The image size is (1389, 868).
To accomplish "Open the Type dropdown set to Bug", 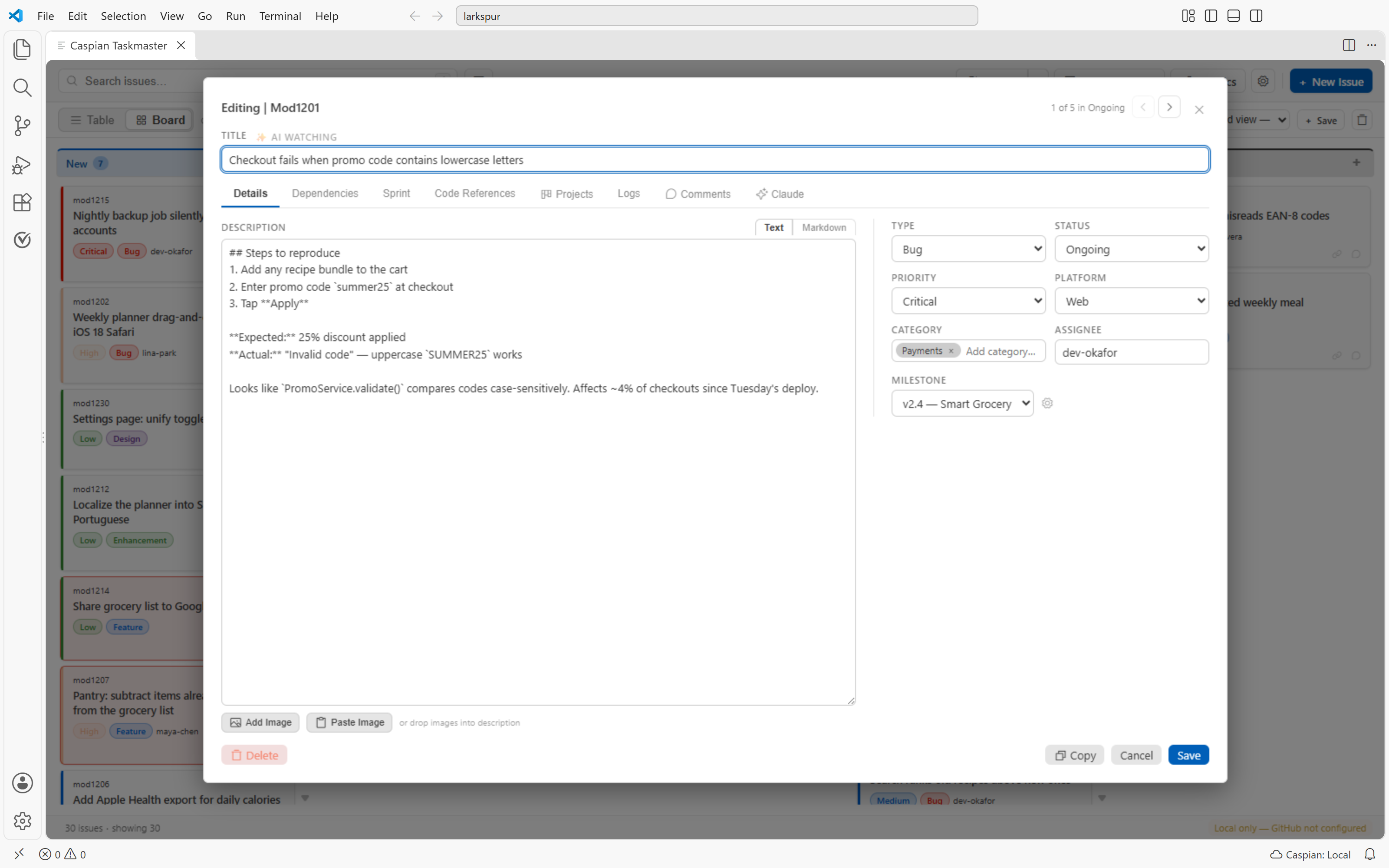I will (968, 249).
